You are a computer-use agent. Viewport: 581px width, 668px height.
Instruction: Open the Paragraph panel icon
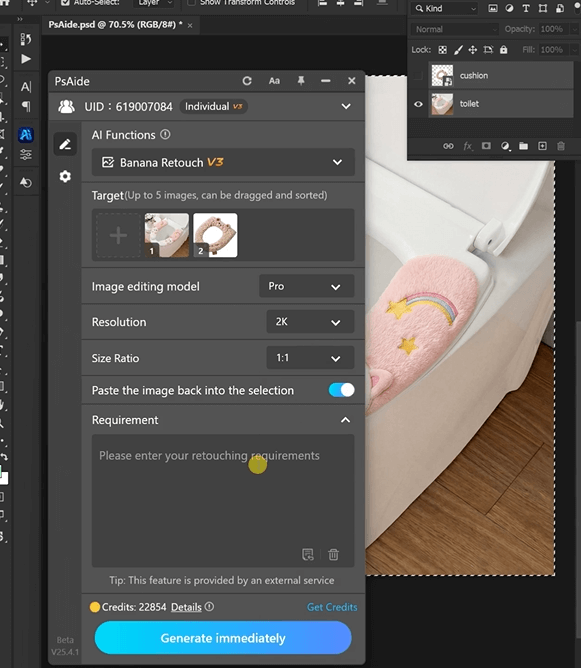click(x=26, y=105)
